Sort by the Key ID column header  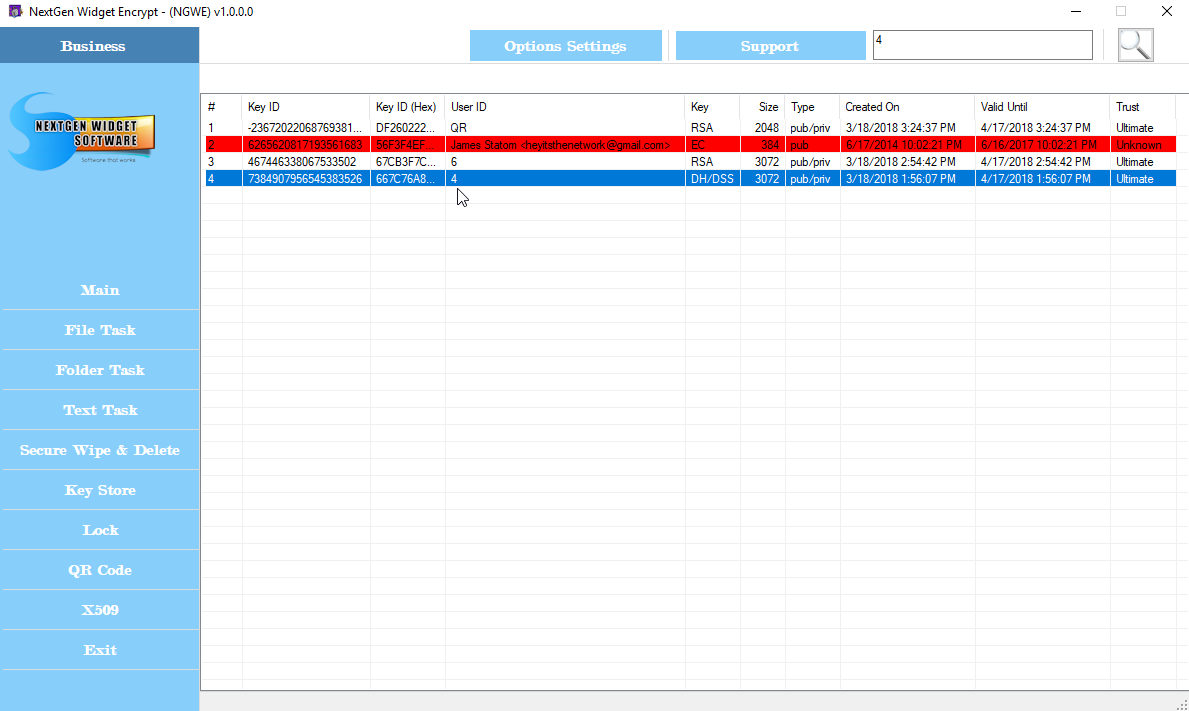(x=306, y=107)
